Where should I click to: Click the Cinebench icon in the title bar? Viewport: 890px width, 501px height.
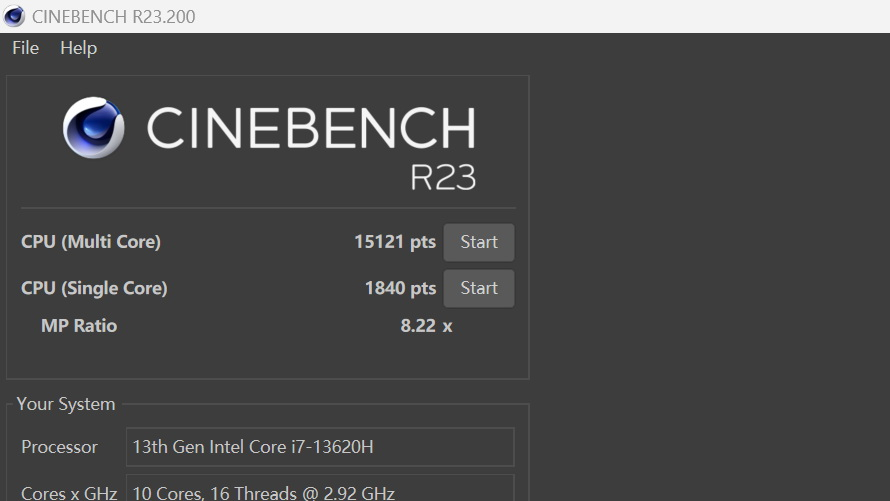(x=14, y=16)
